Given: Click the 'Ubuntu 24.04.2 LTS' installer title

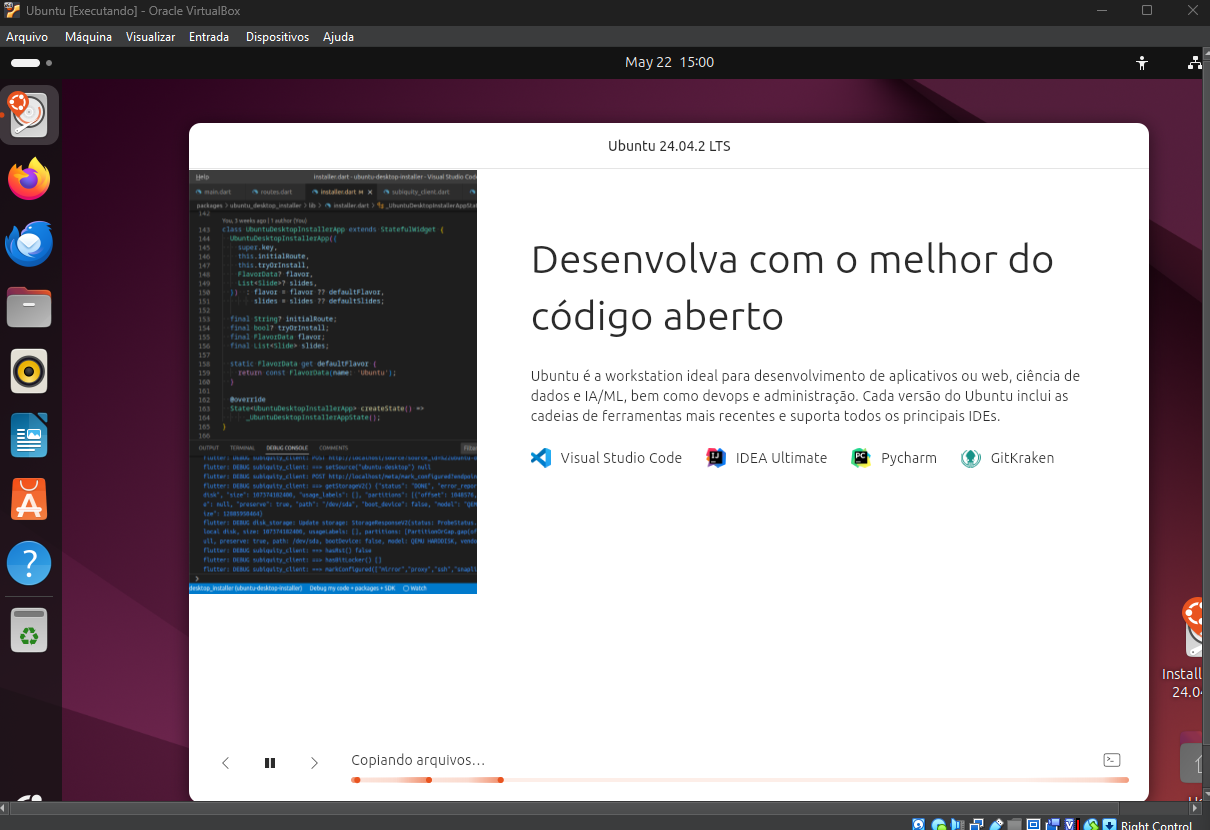Looking at the screenshot, I should 669,146.
